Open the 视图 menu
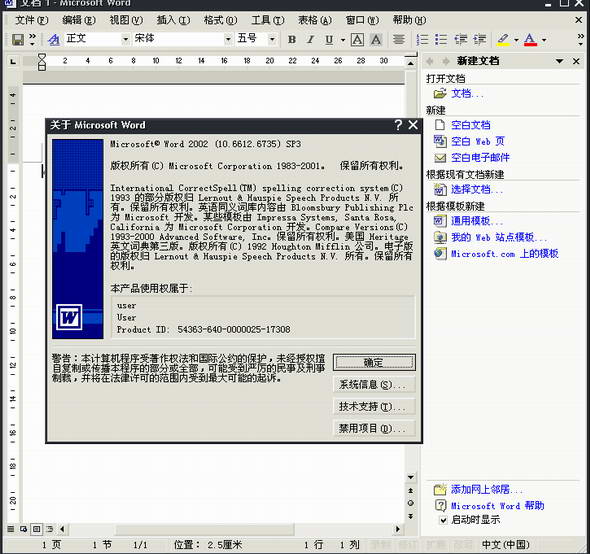Screen dimensions: 590x554 point(126,20)
